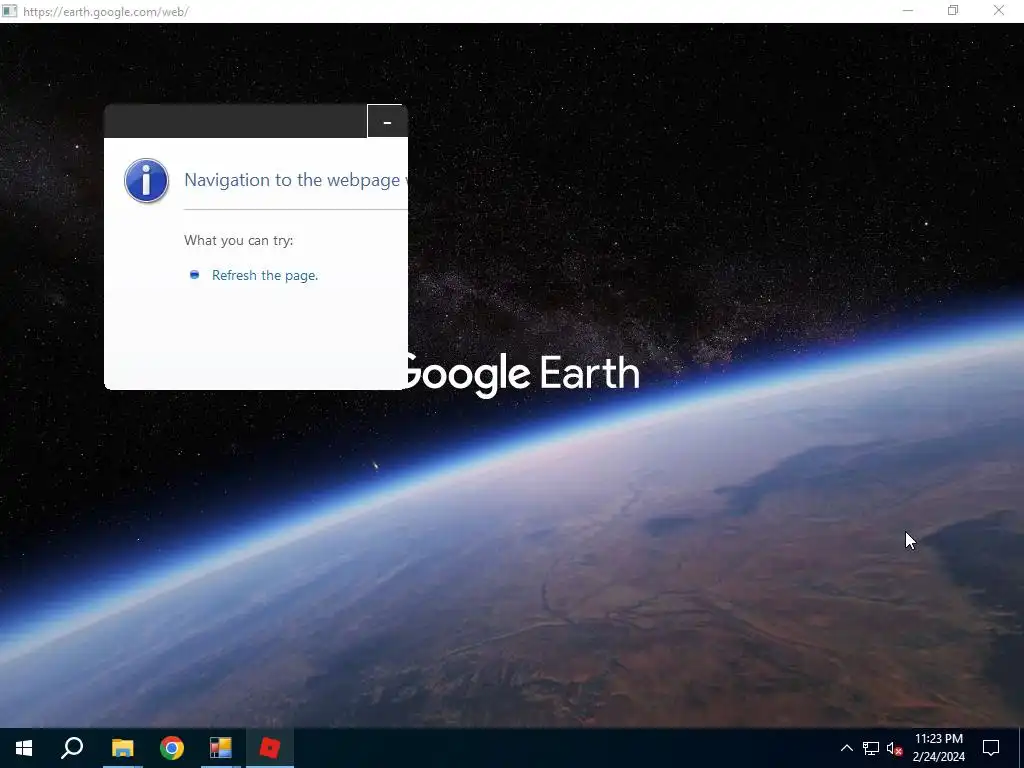Click the blue information icon in dialog
Viewport: 1024px width, 768px height.
tap(146, 181)
